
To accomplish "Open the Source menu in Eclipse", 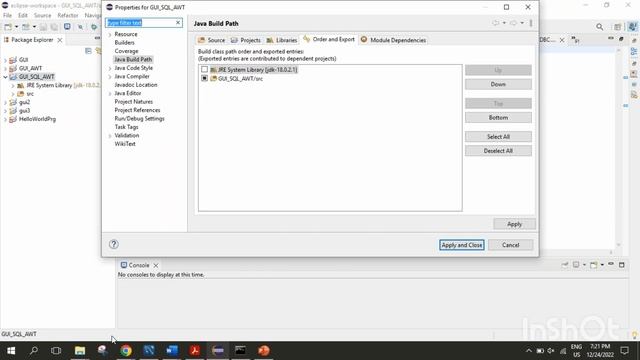I will 42,15.
